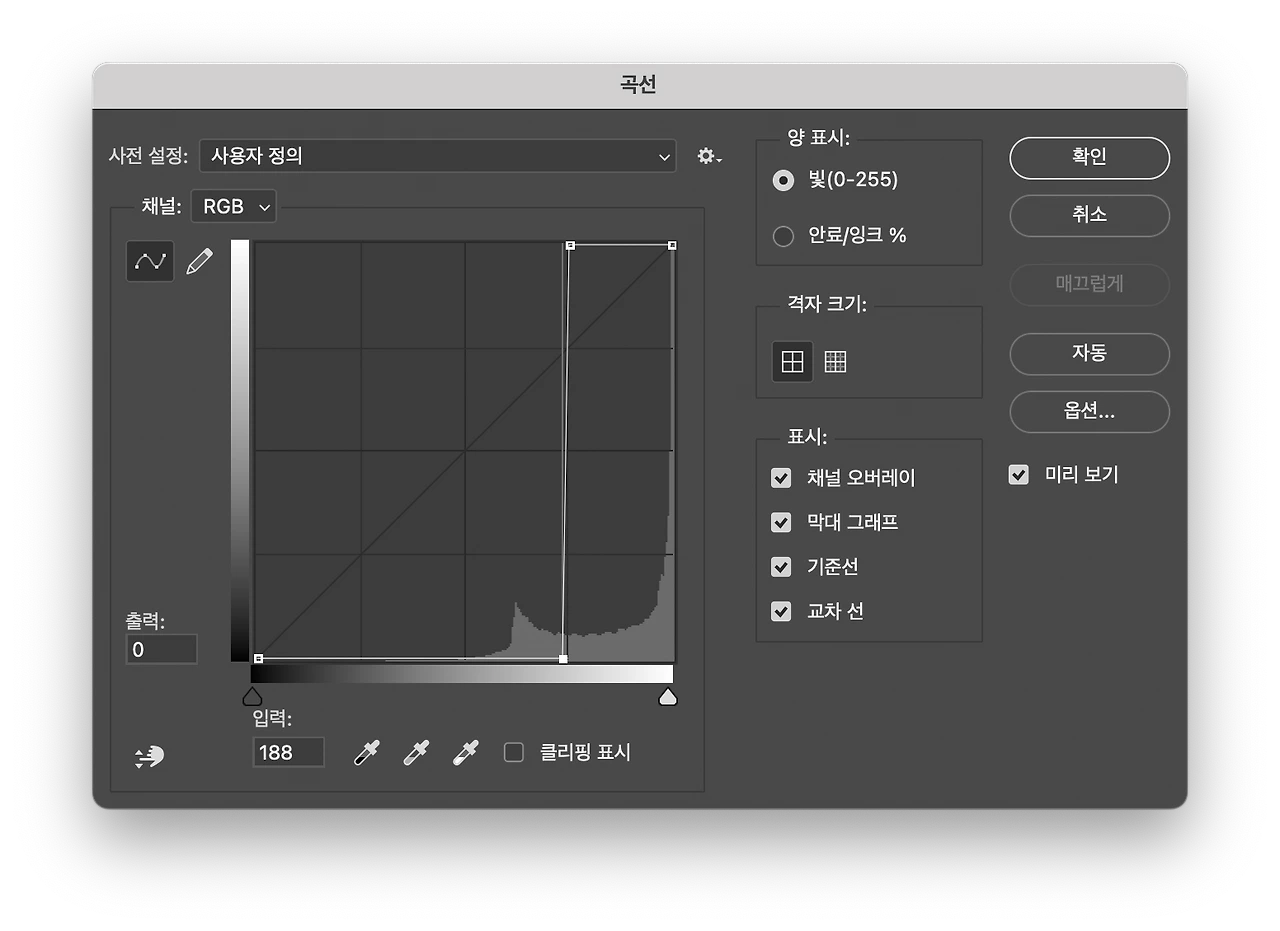Viewport: 1280px width, 931px height.
Task: Toggle 채널 오버레이 checkbox
Action: point(781,478)
